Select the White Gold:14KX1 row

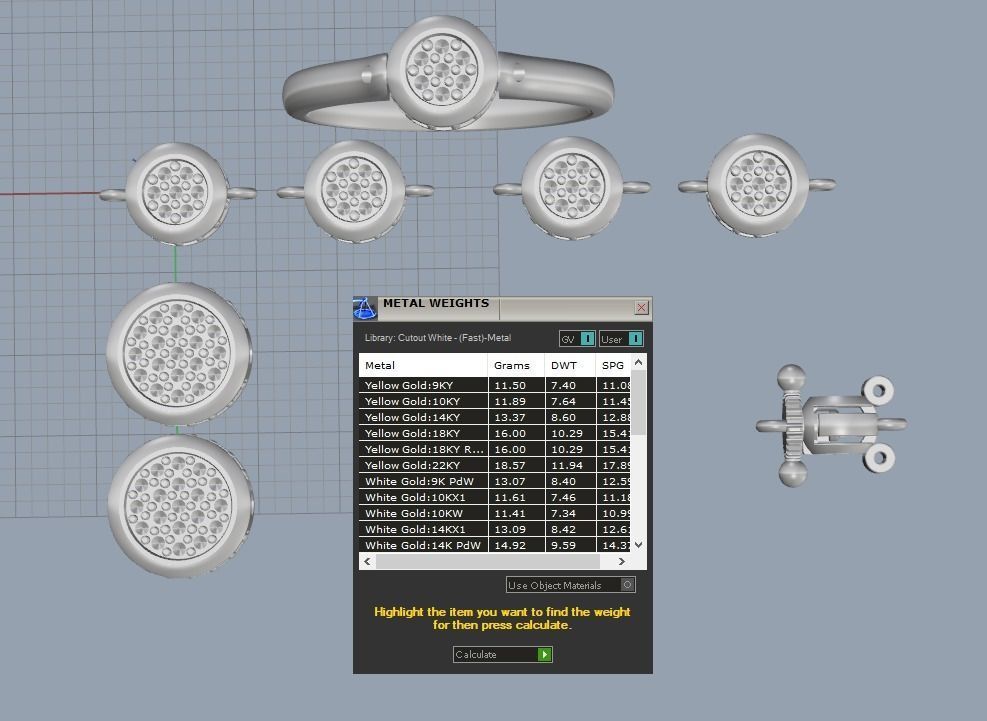click(495, 530)
